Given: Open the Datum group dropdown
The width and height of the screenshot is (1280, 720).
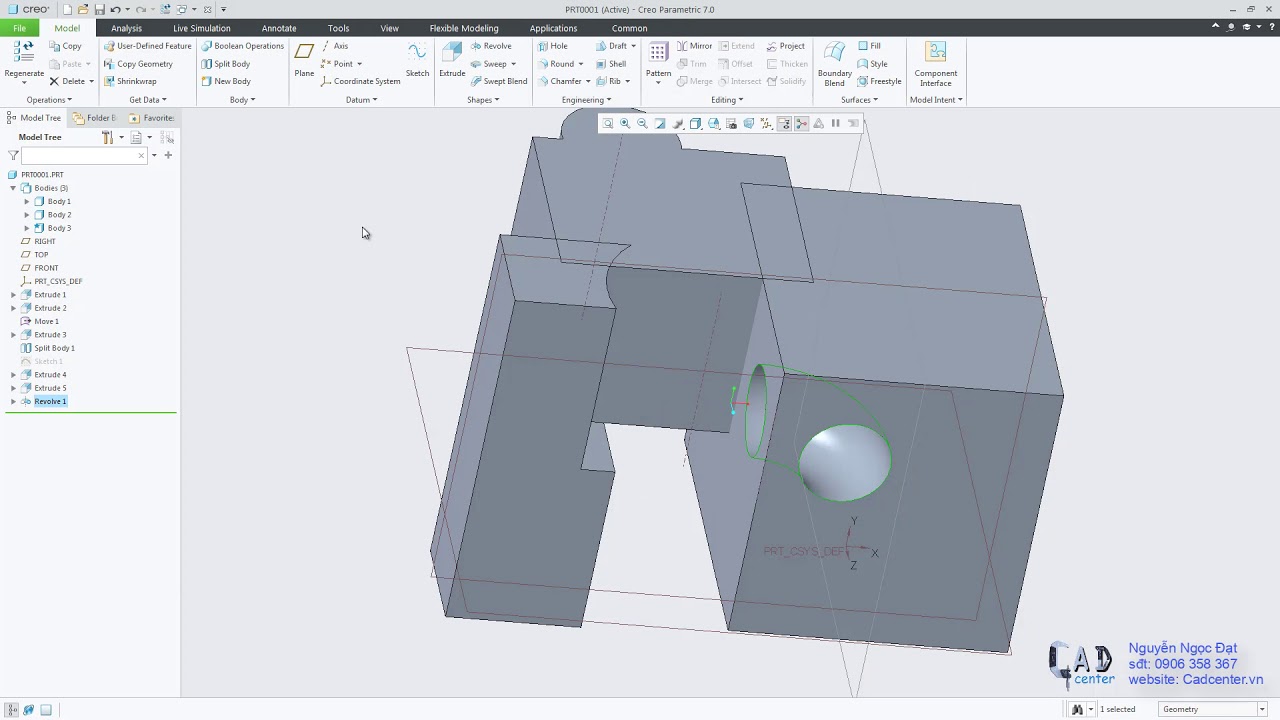Looking at the screenshot, I should (x=361, y=100).
